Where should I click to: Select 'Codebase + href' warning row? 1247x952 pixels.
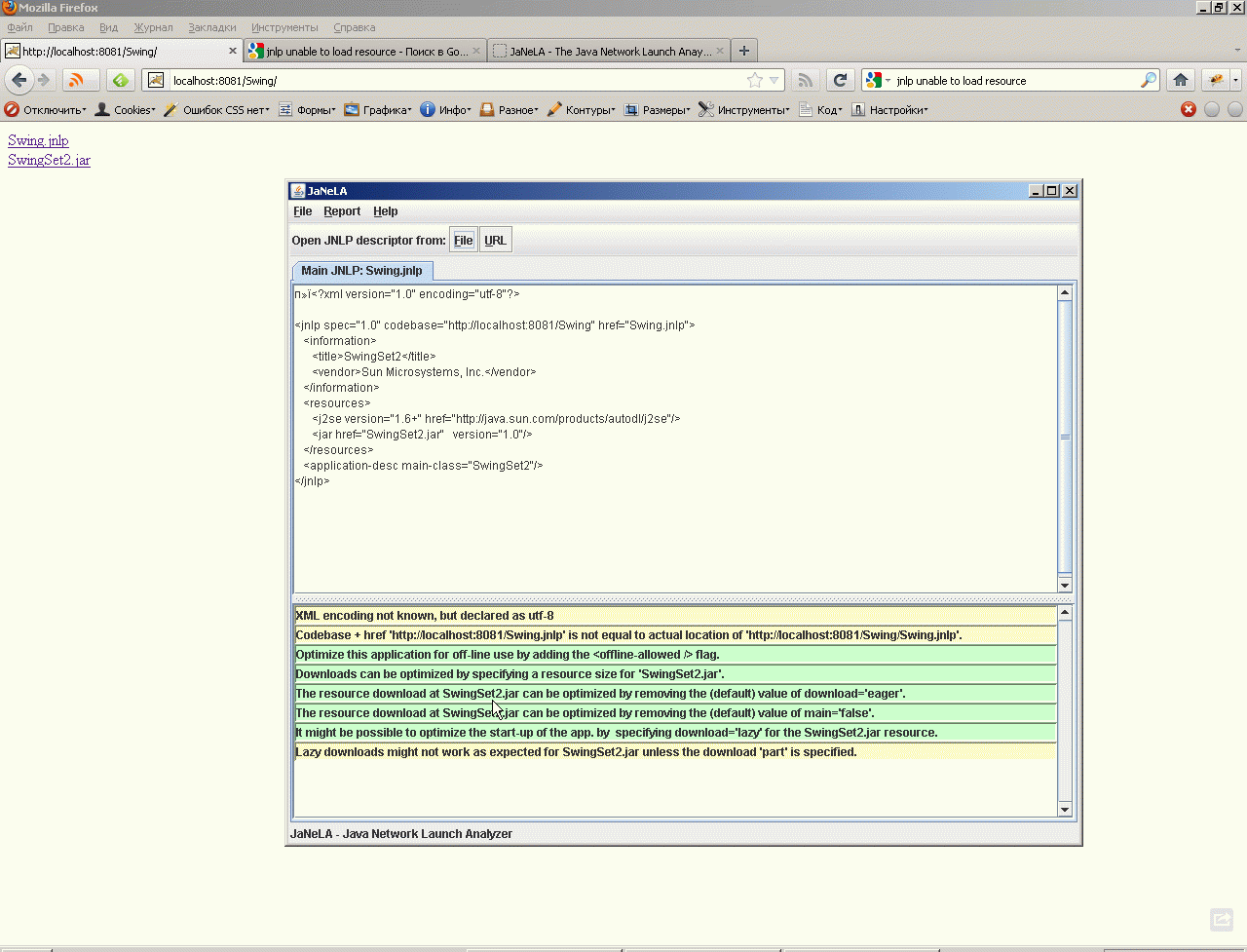[675, 635]
